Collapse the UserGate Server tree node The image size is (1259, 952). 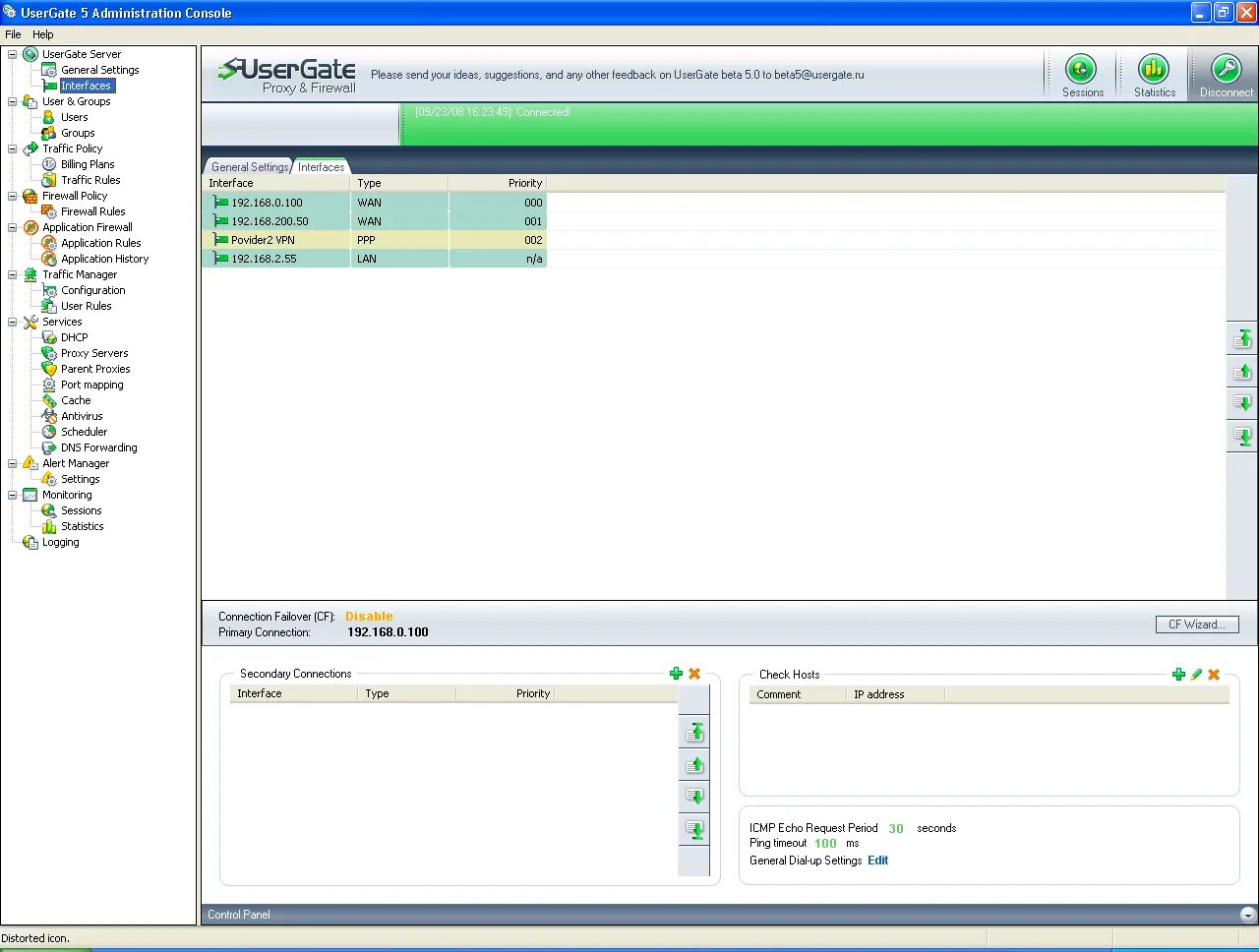coord(13,54)
